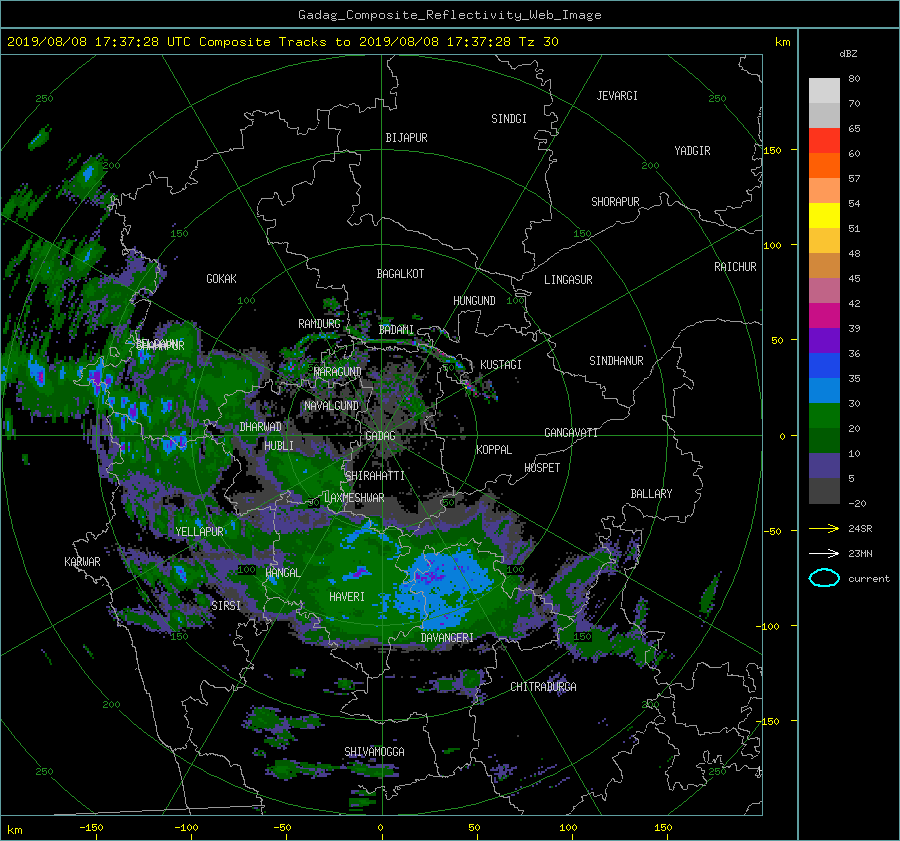Image resolution: width=900 pixels, height=841 pixels.
Task: Click the white 23MN arrow legend icon
Action: point(824,553)
